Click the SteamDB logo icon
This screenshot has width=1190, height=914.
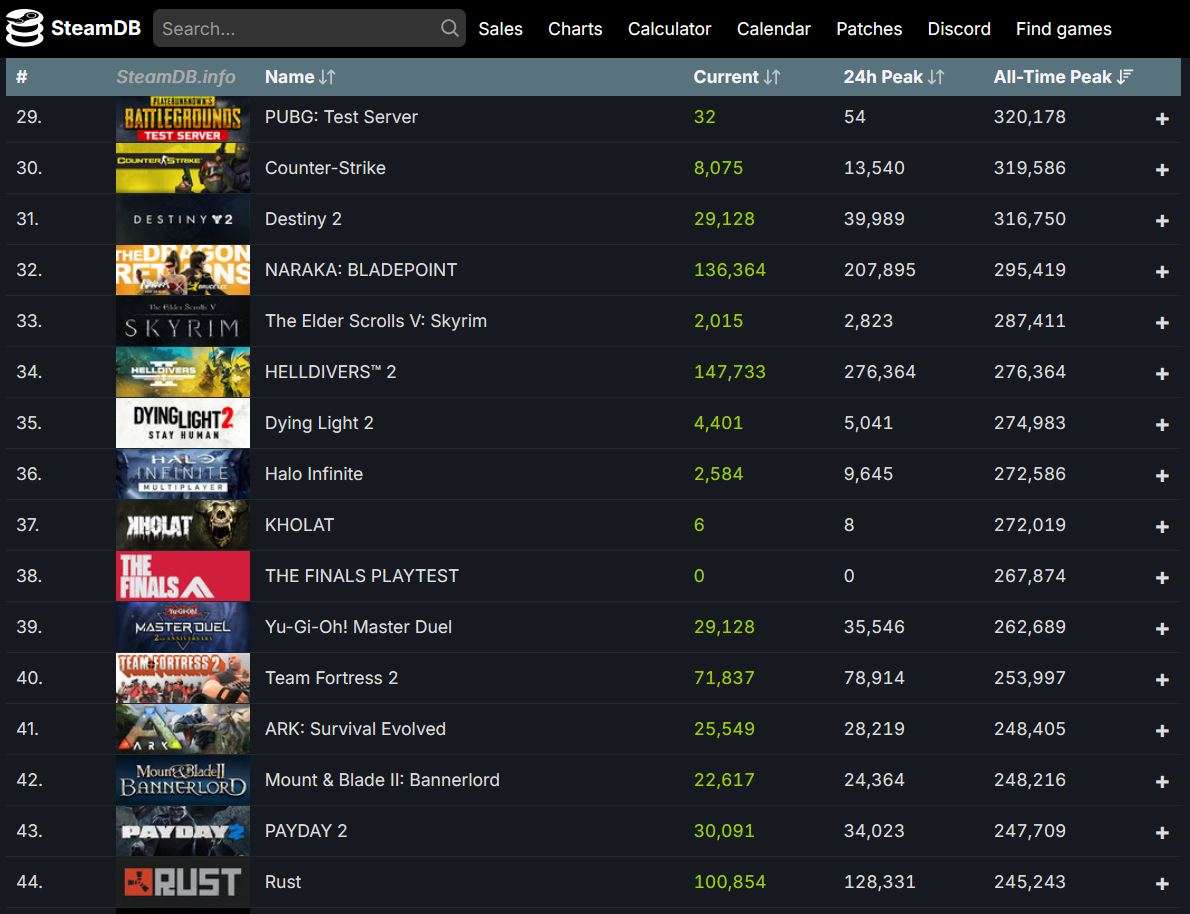pos(24,28)
